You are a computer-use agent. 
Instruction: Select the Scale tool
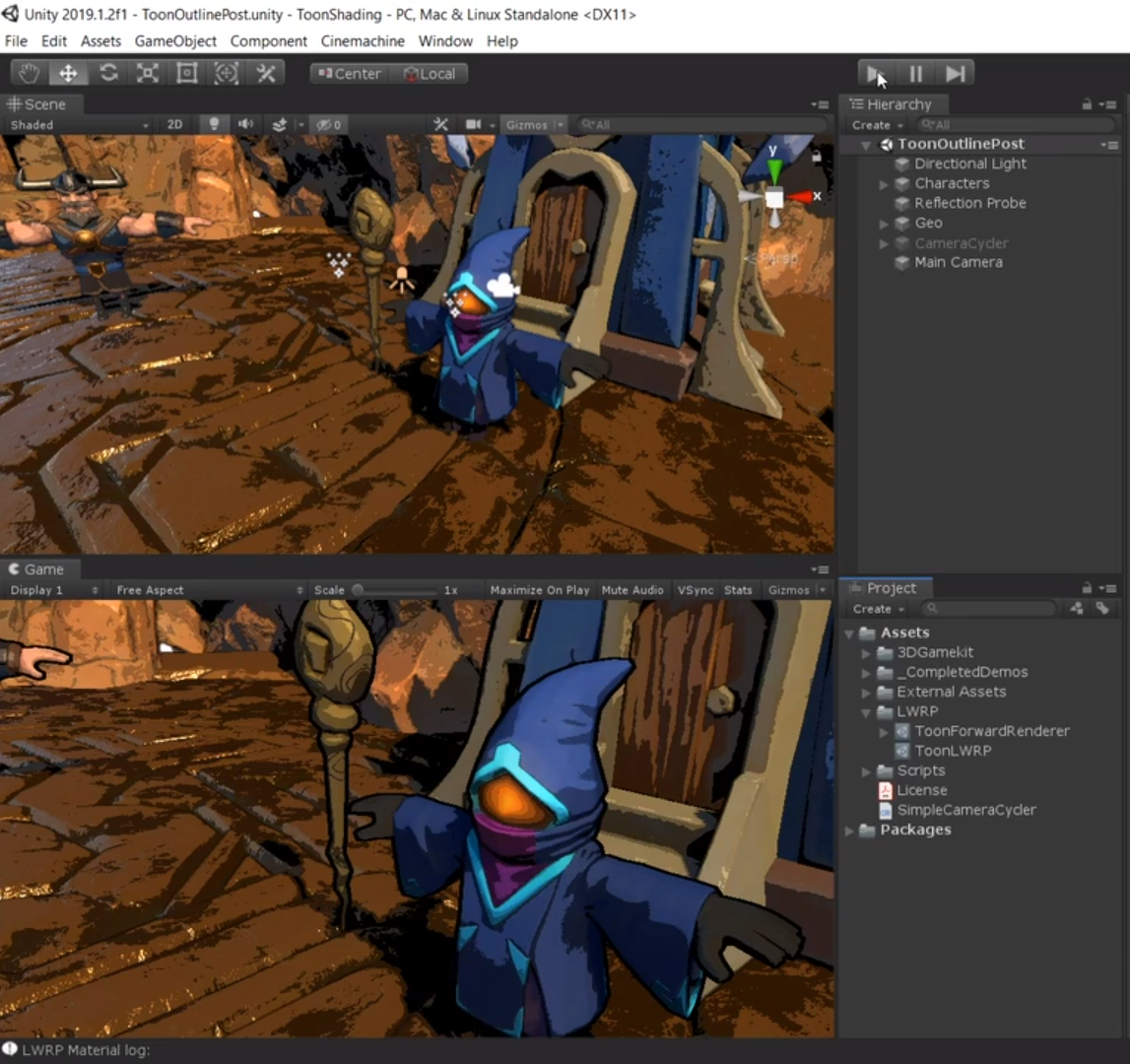coord(148,74)
